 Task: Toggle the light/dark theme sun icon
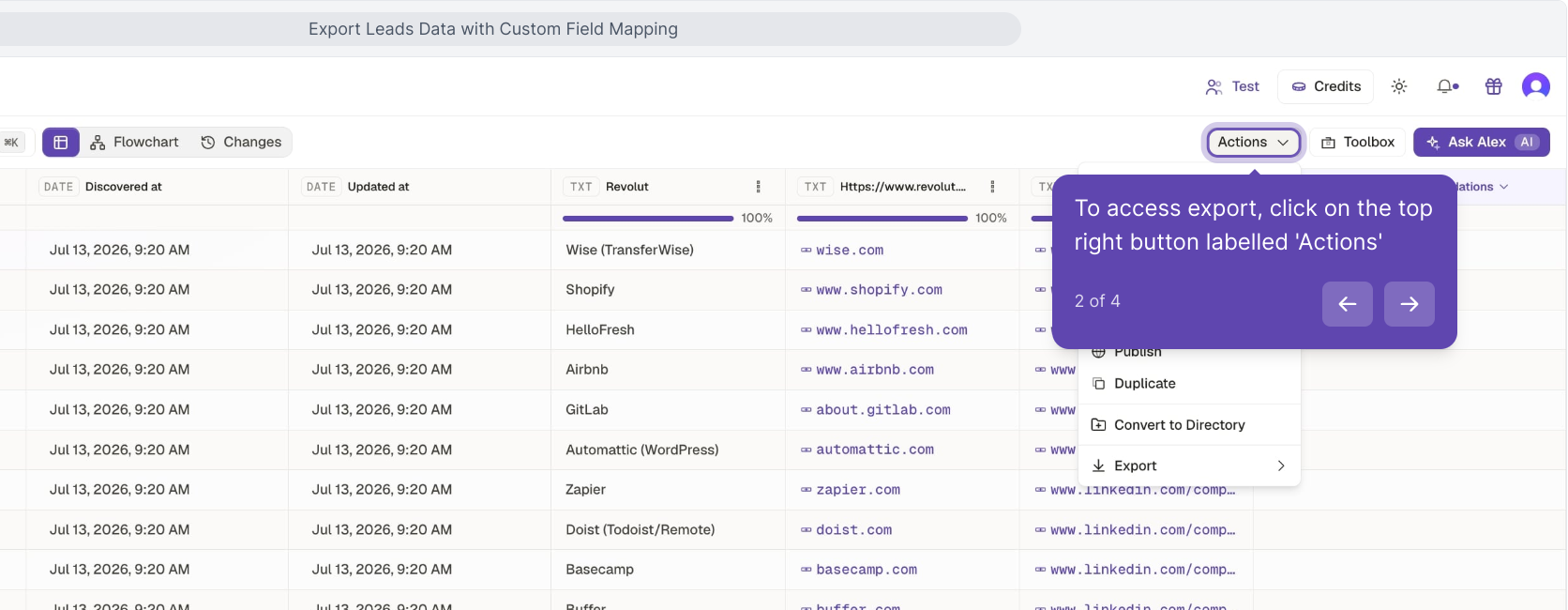click(1399, 86)
